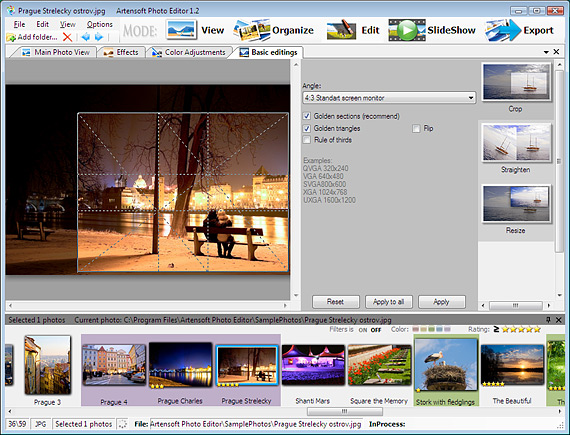Open the Options menu
The image size is (570, 435).
(100, 24)
